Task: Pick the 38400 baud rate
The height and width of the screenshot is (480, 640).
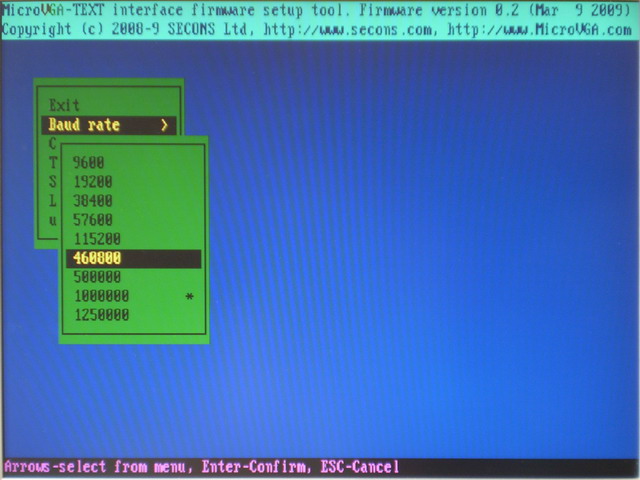Action: click(x=93, y=201)
